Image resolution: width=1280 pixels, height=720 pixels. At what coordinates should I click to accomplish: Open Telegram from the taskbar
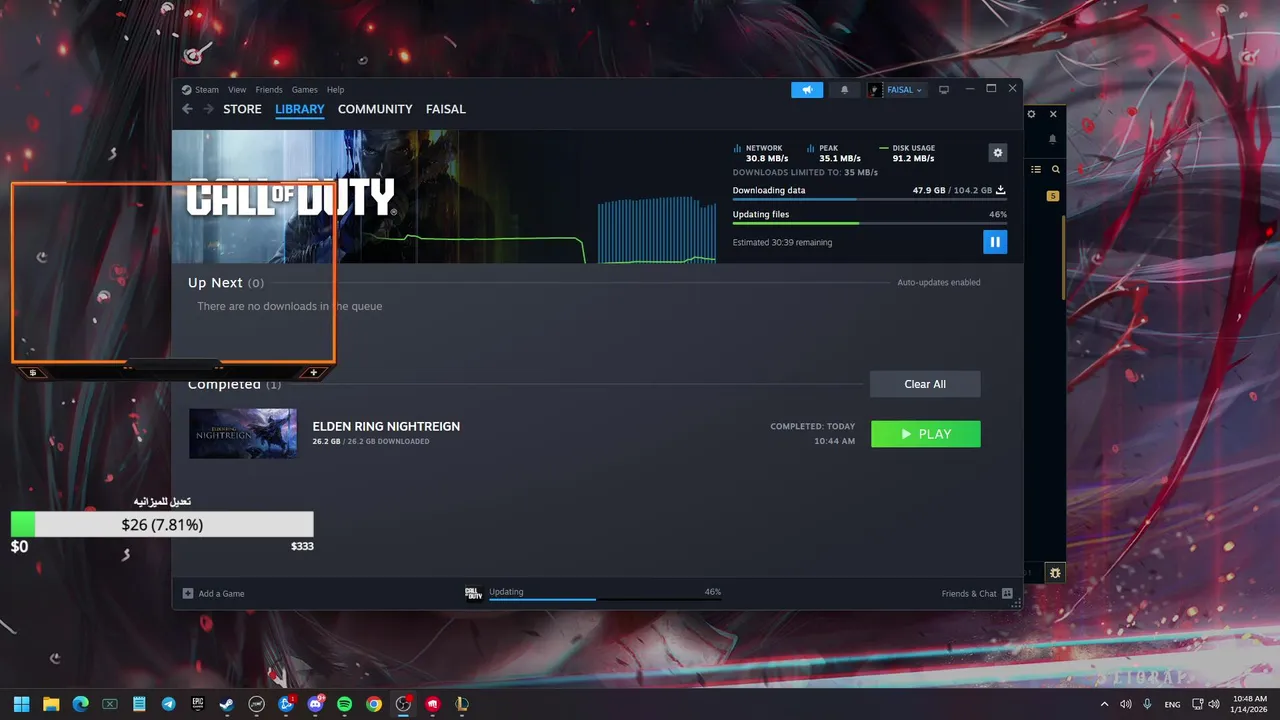pos(168,704)
